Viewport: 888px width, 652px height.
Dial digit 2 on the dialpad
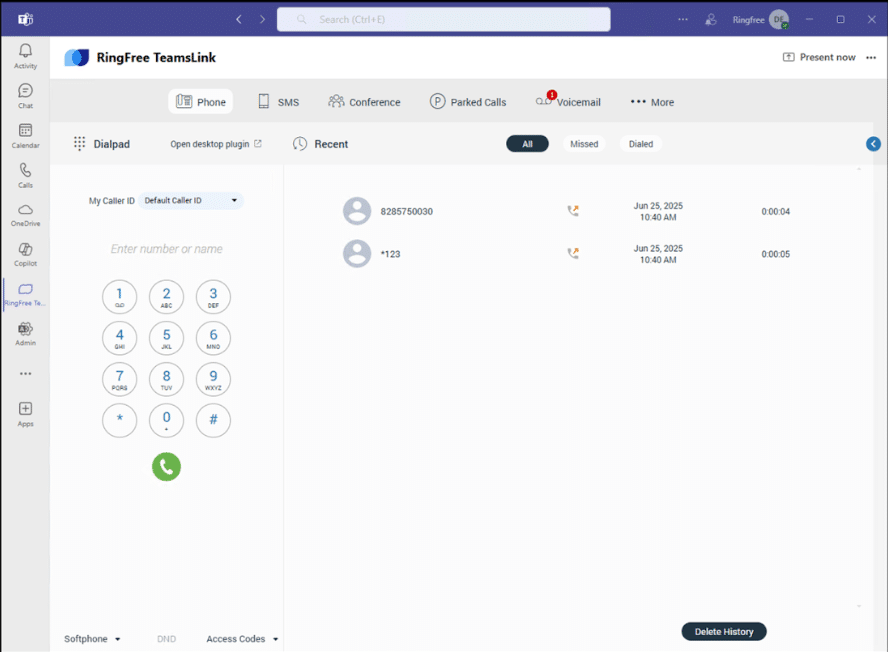pos(166,296)
